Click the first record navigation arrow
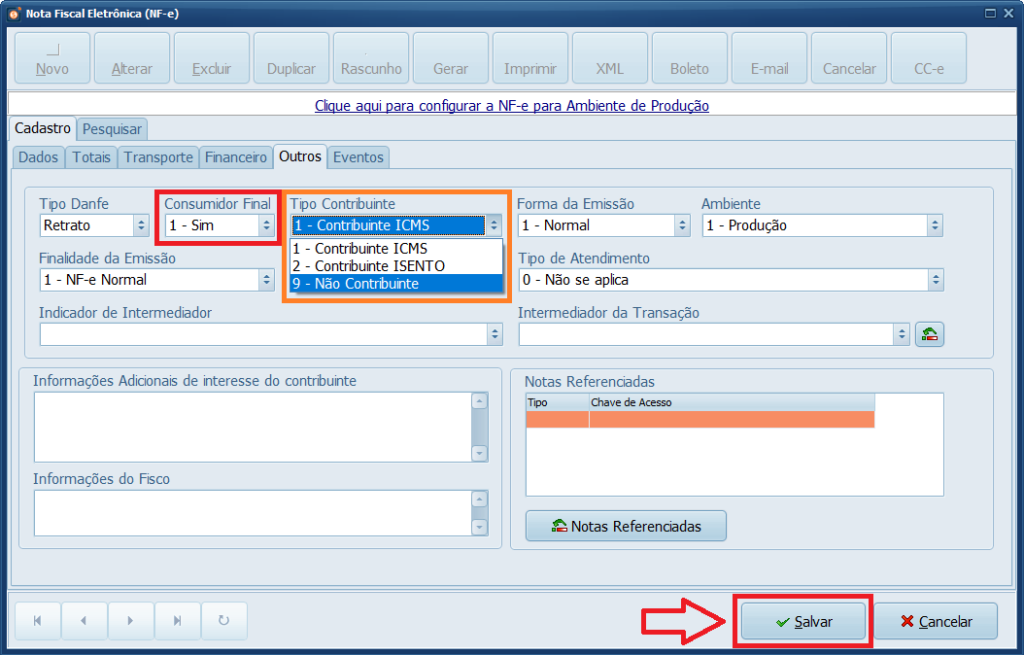Viewport: 1024px width, 655px height. 37,621
